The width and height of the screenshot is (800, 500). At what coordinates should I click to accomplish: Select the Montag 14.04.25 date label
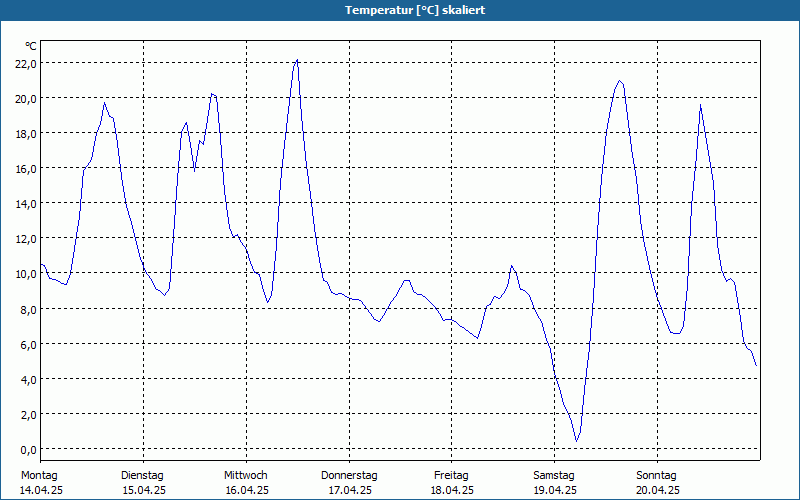tap(41, 483)
